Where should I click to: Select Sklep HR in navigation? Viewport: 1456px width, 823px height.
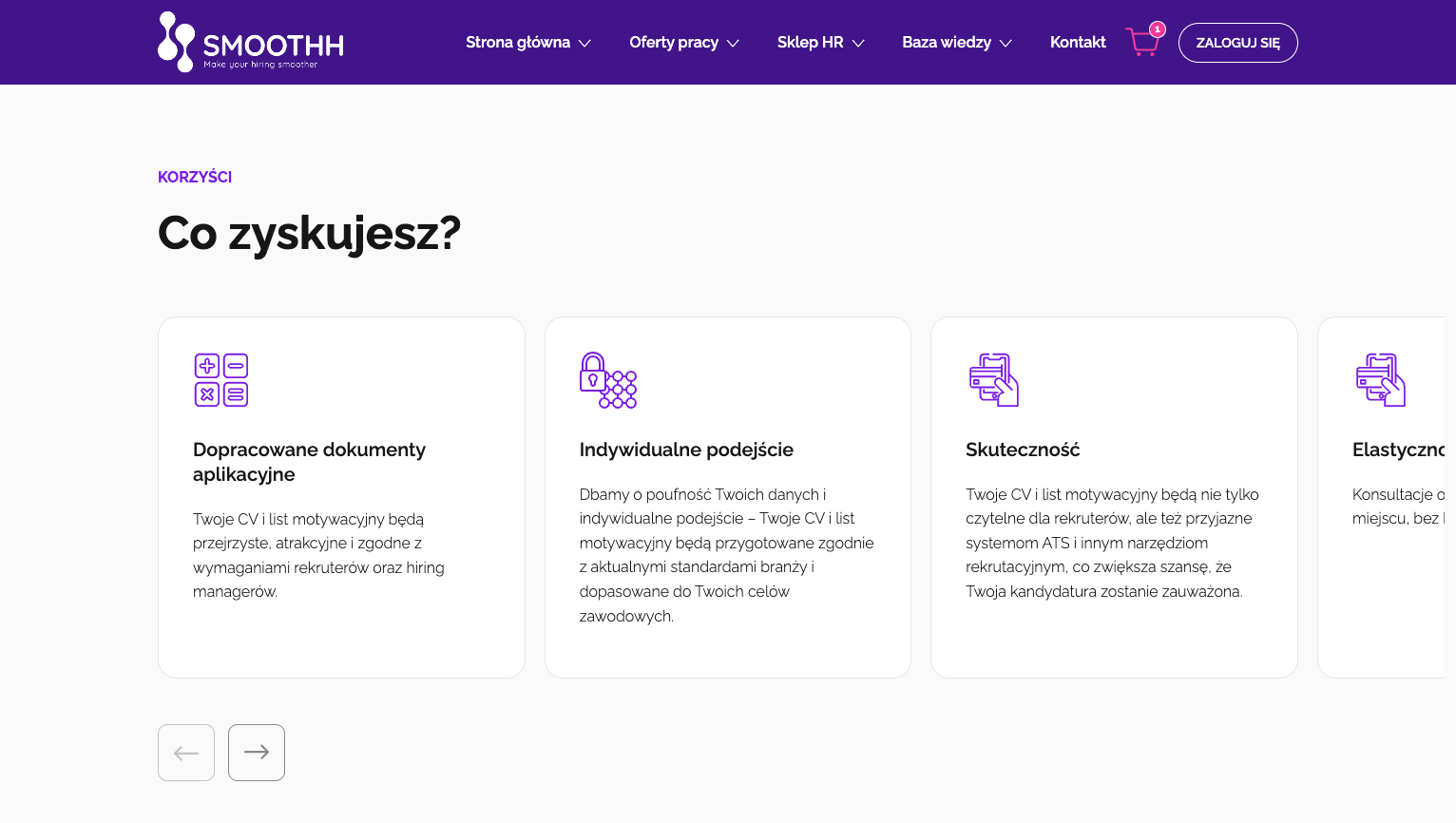pyautogui.click(x=810, y=43)
